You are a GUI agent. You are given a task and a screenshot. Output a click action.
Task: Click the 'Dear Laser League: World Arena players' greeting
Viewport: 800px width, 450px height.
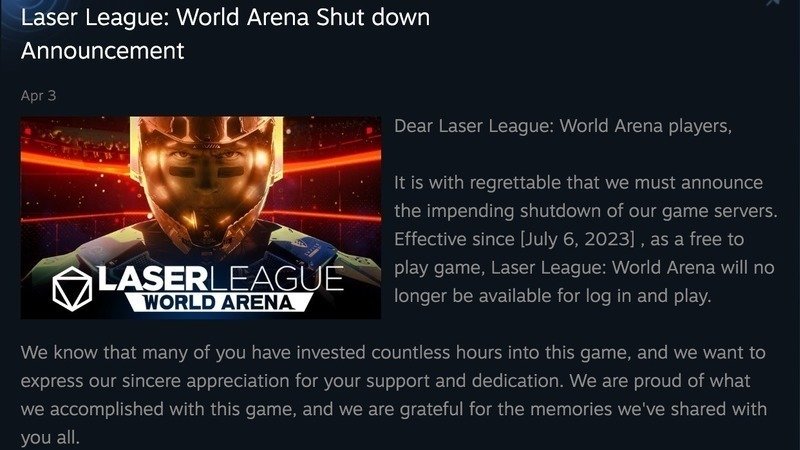click(x=563, y=126)
